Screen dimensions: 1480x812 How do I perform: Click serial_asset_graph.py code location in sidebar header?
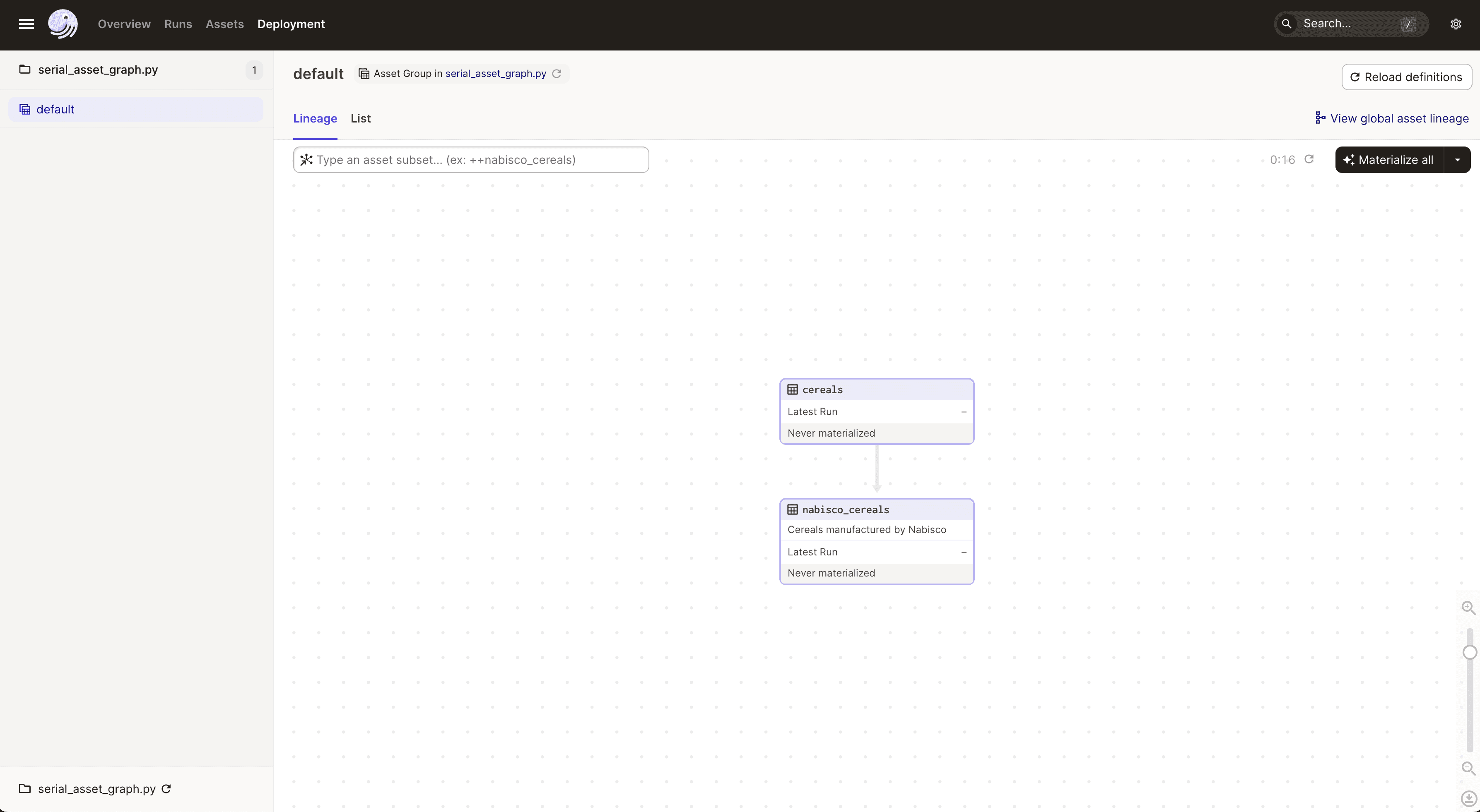[98, 70]
